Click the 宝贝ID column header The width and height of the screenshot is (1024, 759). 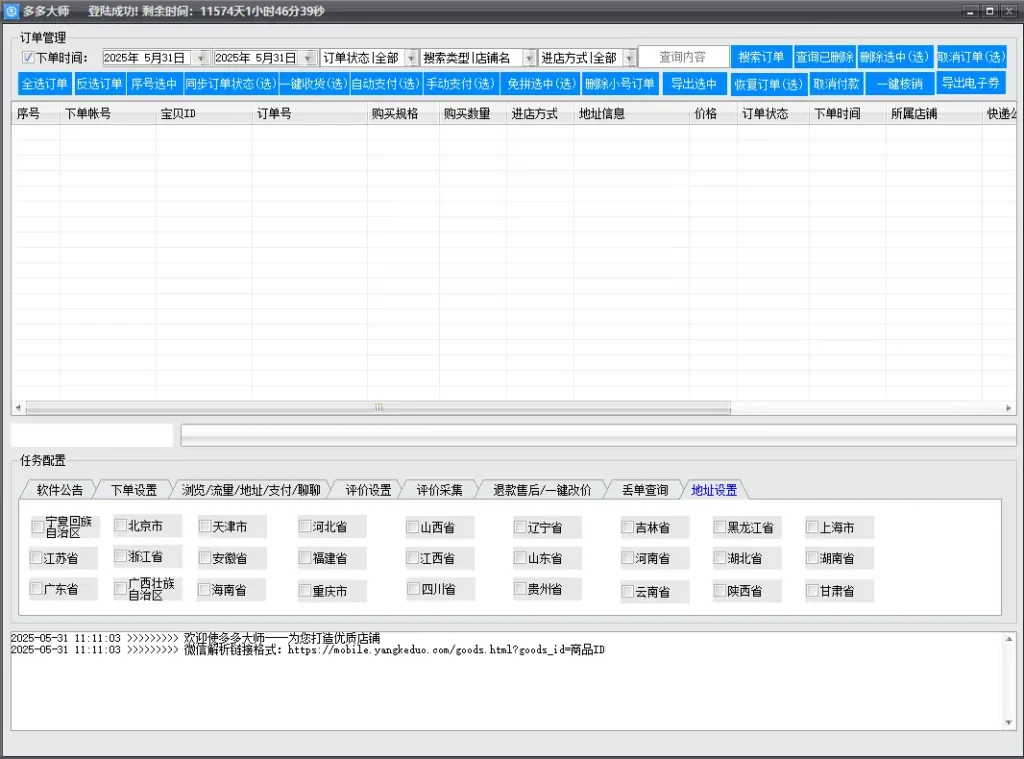click(204, 114)
